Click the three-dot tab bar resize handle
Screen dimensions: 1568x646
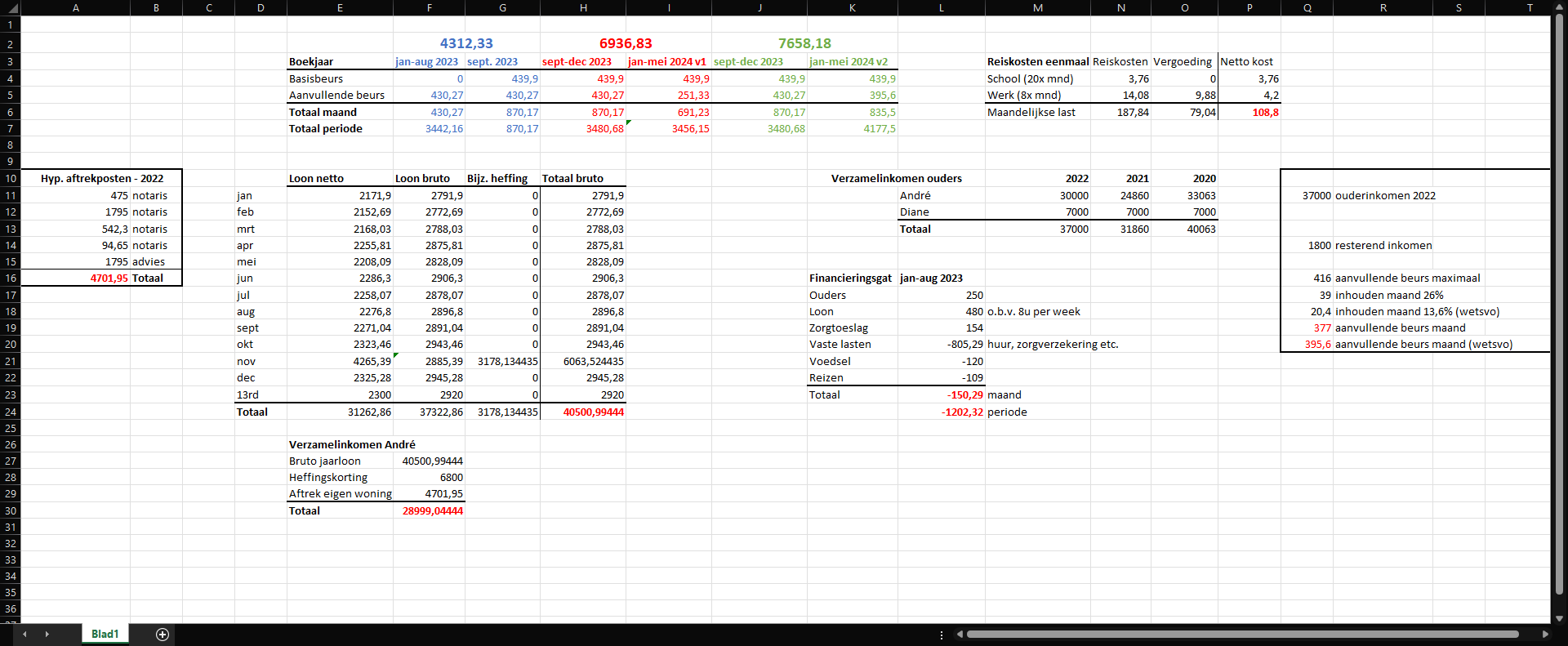(942, 635)
